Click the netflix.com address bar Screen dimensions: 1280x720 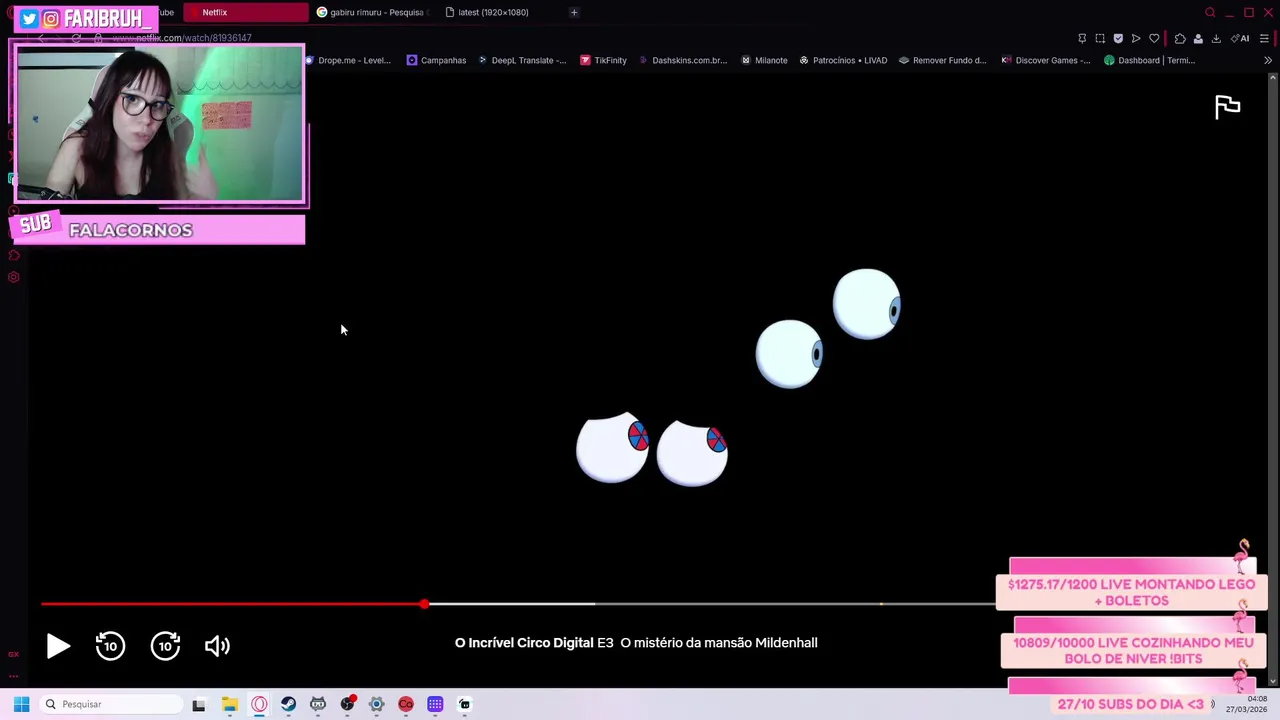pos(183,38)
